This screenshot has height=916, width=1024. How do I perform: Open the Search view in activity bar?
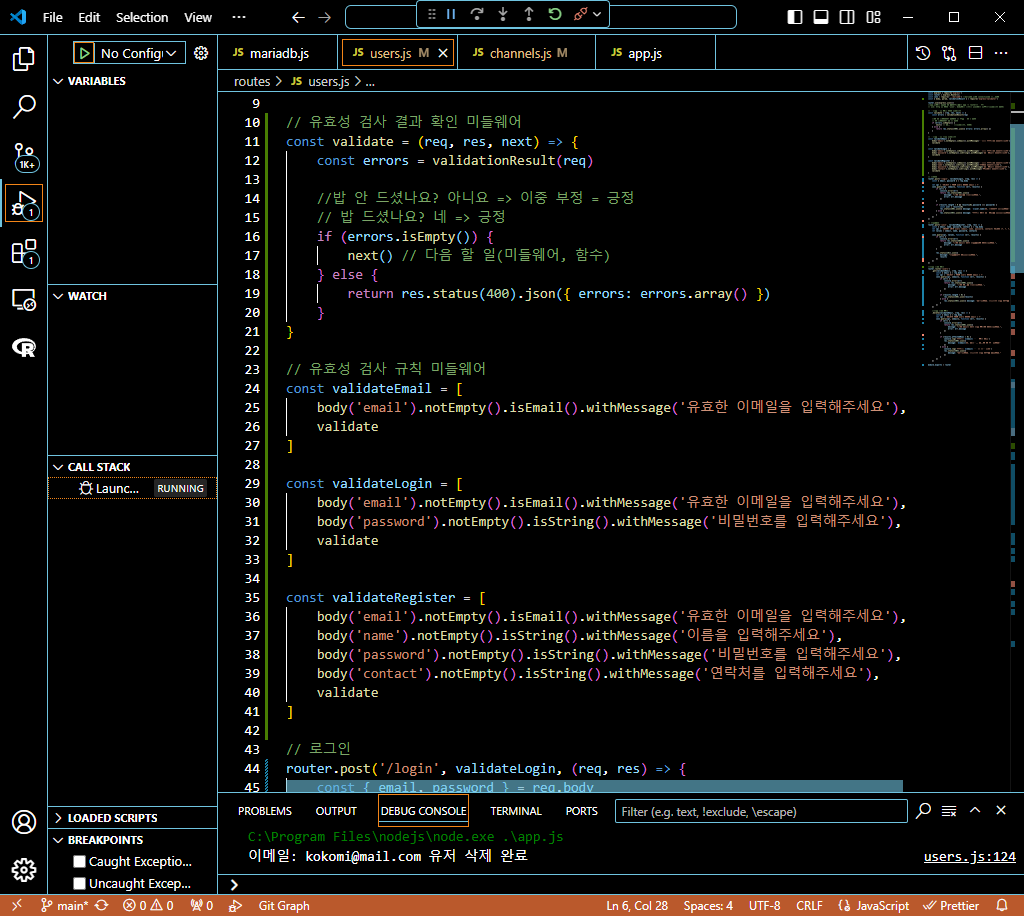click(x=24, y=107)
